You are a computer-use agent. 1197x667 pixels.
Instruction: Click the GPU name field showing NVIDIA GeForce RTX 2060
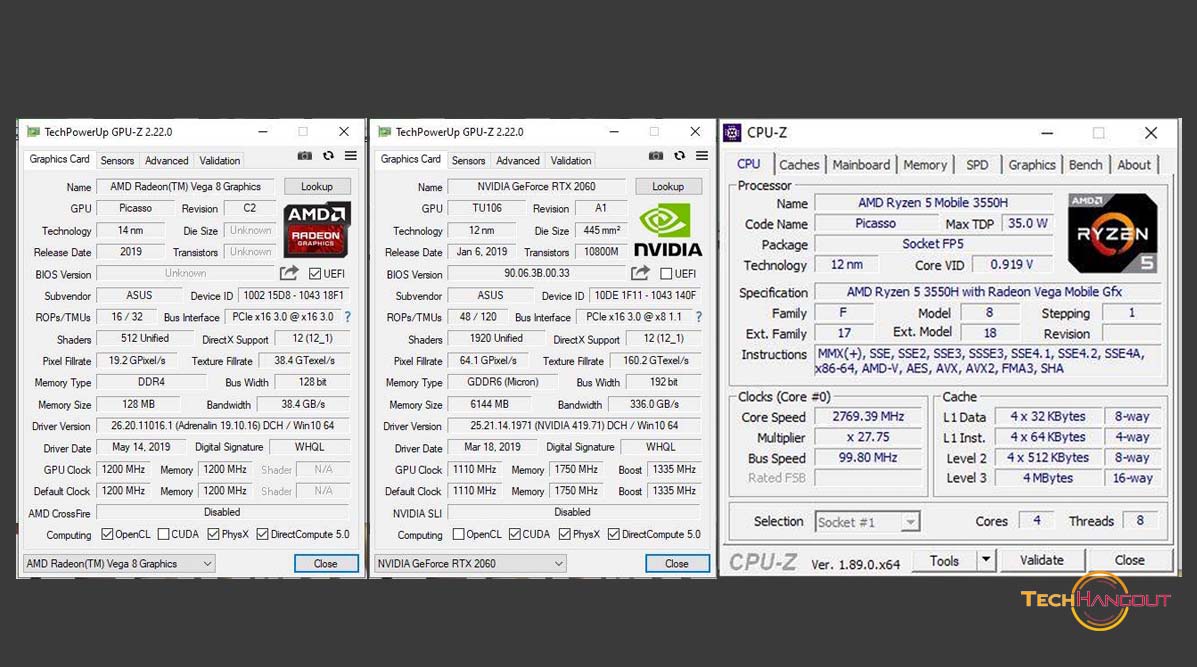pos(537,186)
